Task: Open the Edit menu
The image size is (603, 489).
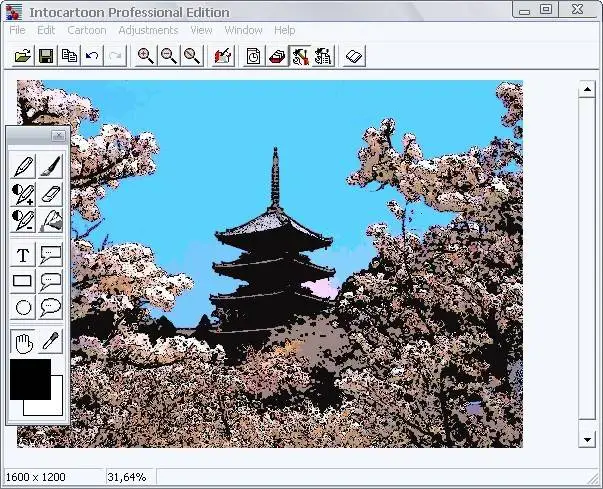Action: click(x=46, y=30)
